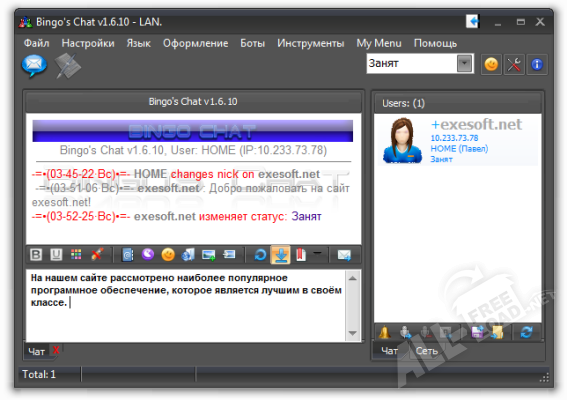Click the microphone with blue arrow icon
The image size is (567, 400).
tap(405, 332)
